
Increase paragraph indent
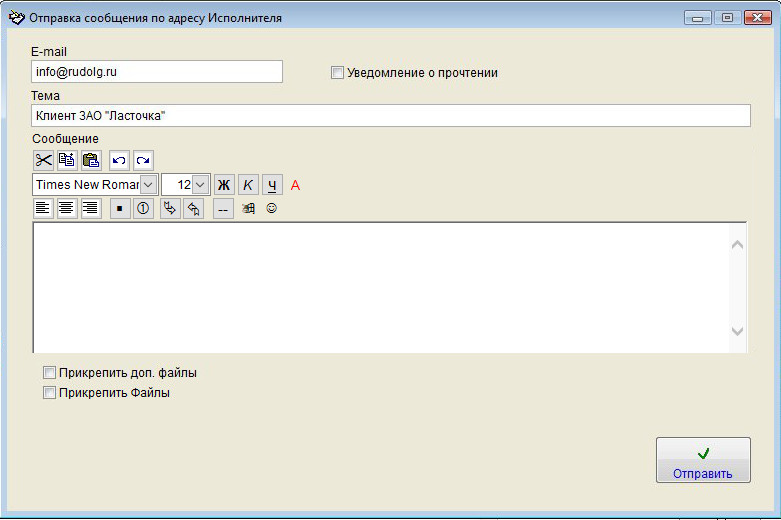click(170, 208)
